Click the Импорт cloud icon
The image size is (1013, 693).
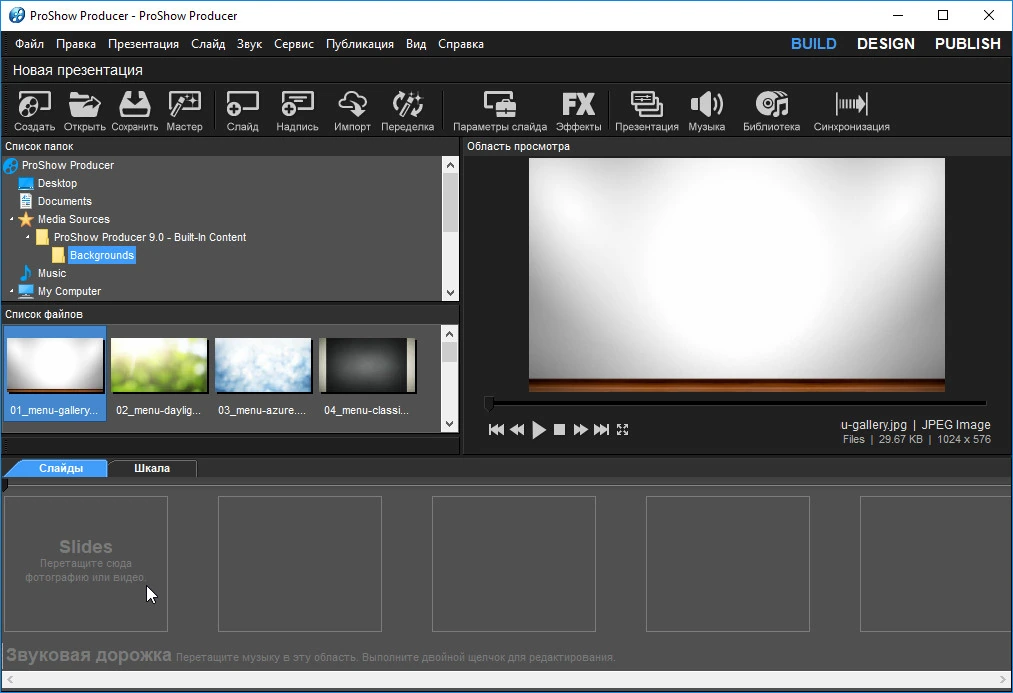pos(352,111)
